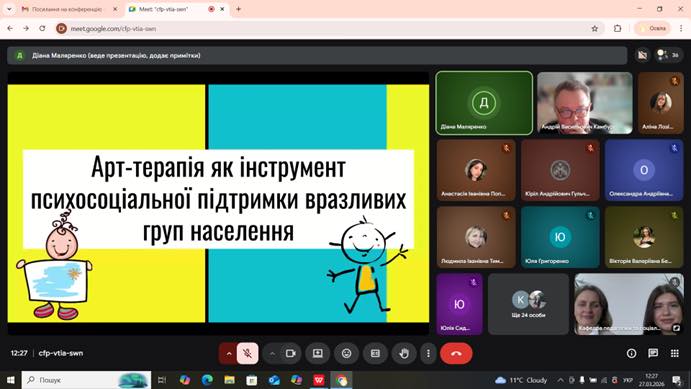691x389 pixels.
Task: Click the address bar meet.google.com URL
Action: (113, 29)
